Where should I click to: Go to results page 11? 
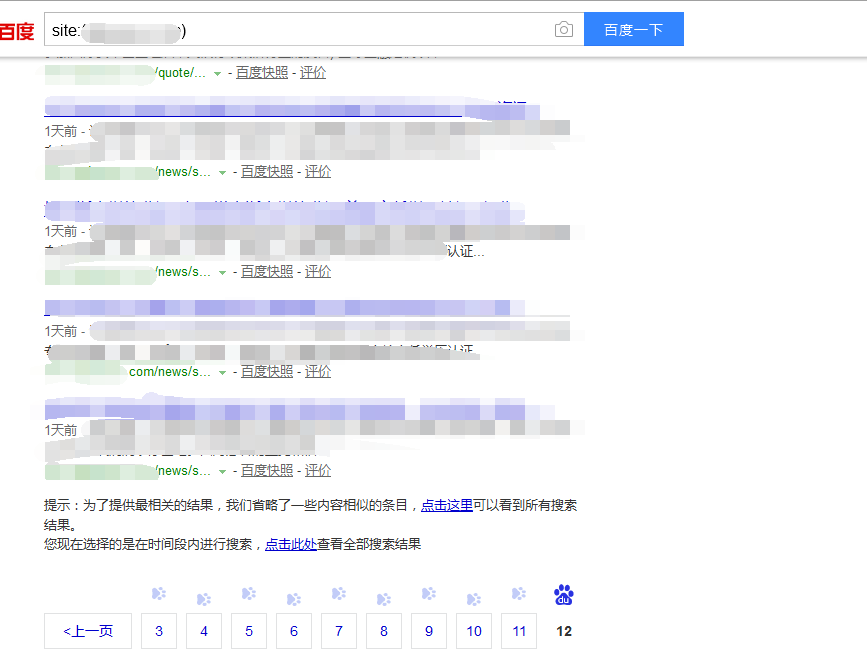coord(518,631)
